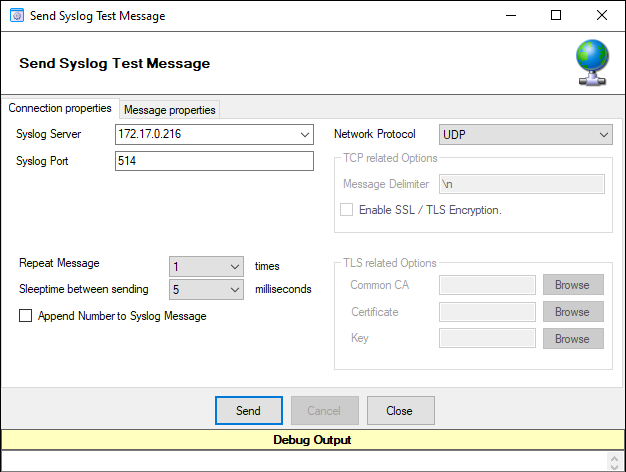Click the Message Delimiter text field
Image resolution: width=626 pixels, height=472 pixels.
[521, 184]
